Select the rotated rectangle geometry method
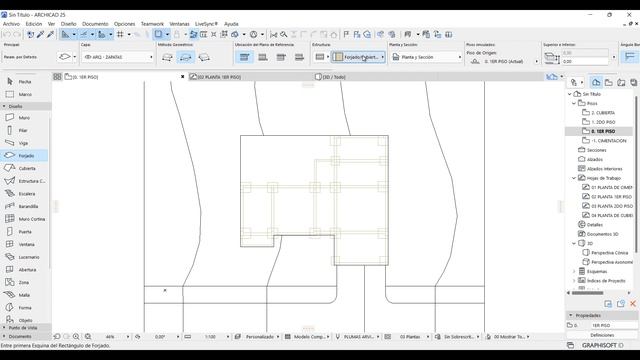This screenshot has width=640, height=360. coord(204,57)
